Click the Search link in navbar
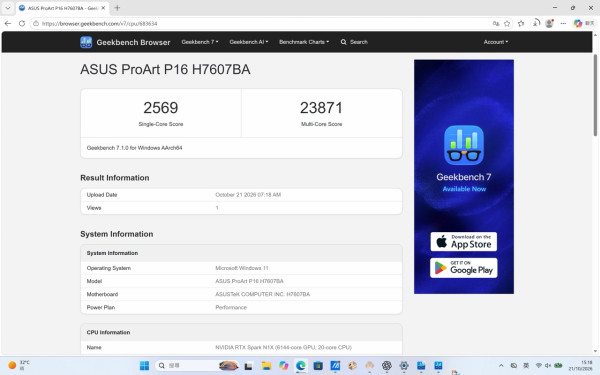Screen dimensions: 600x375 [354, 42]
